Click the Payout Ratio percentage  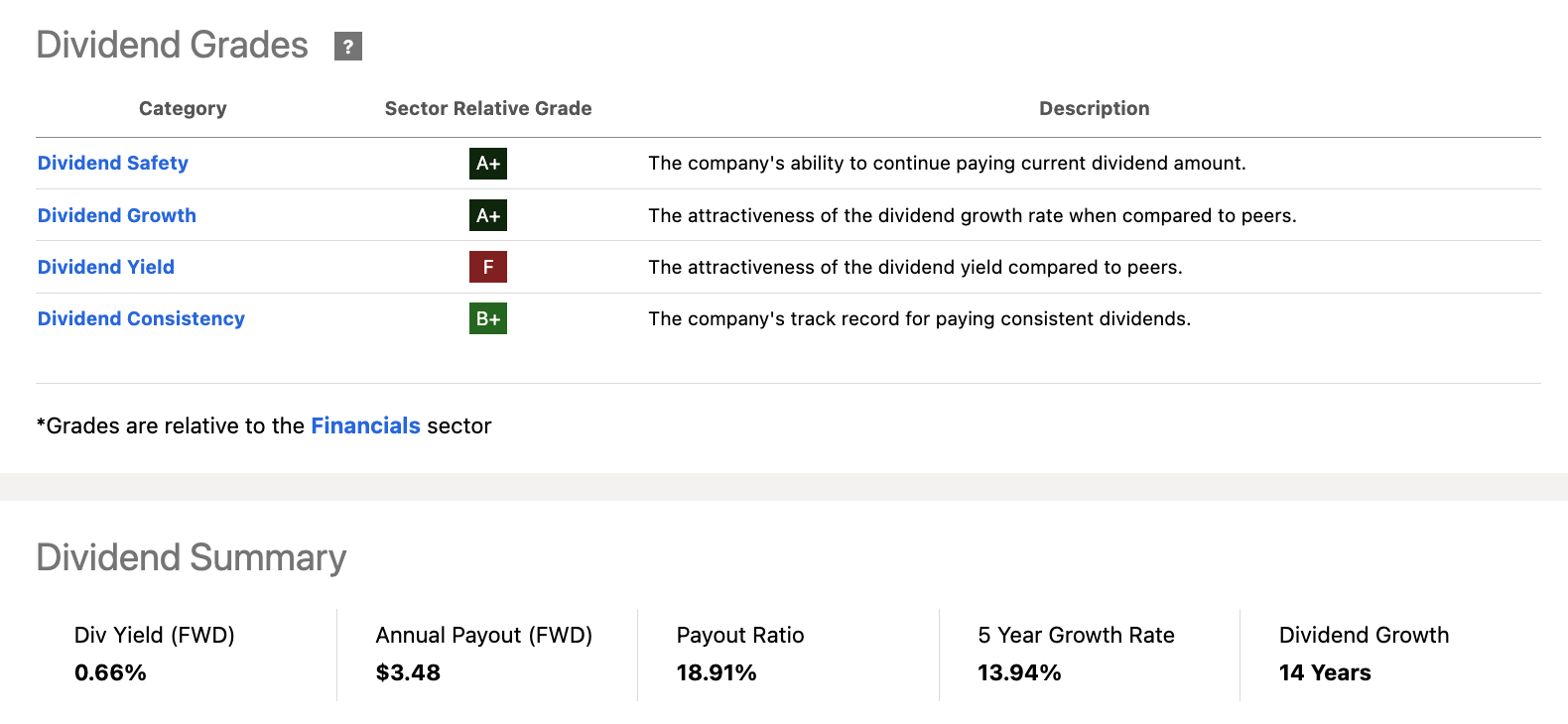[x=716, y=672]
